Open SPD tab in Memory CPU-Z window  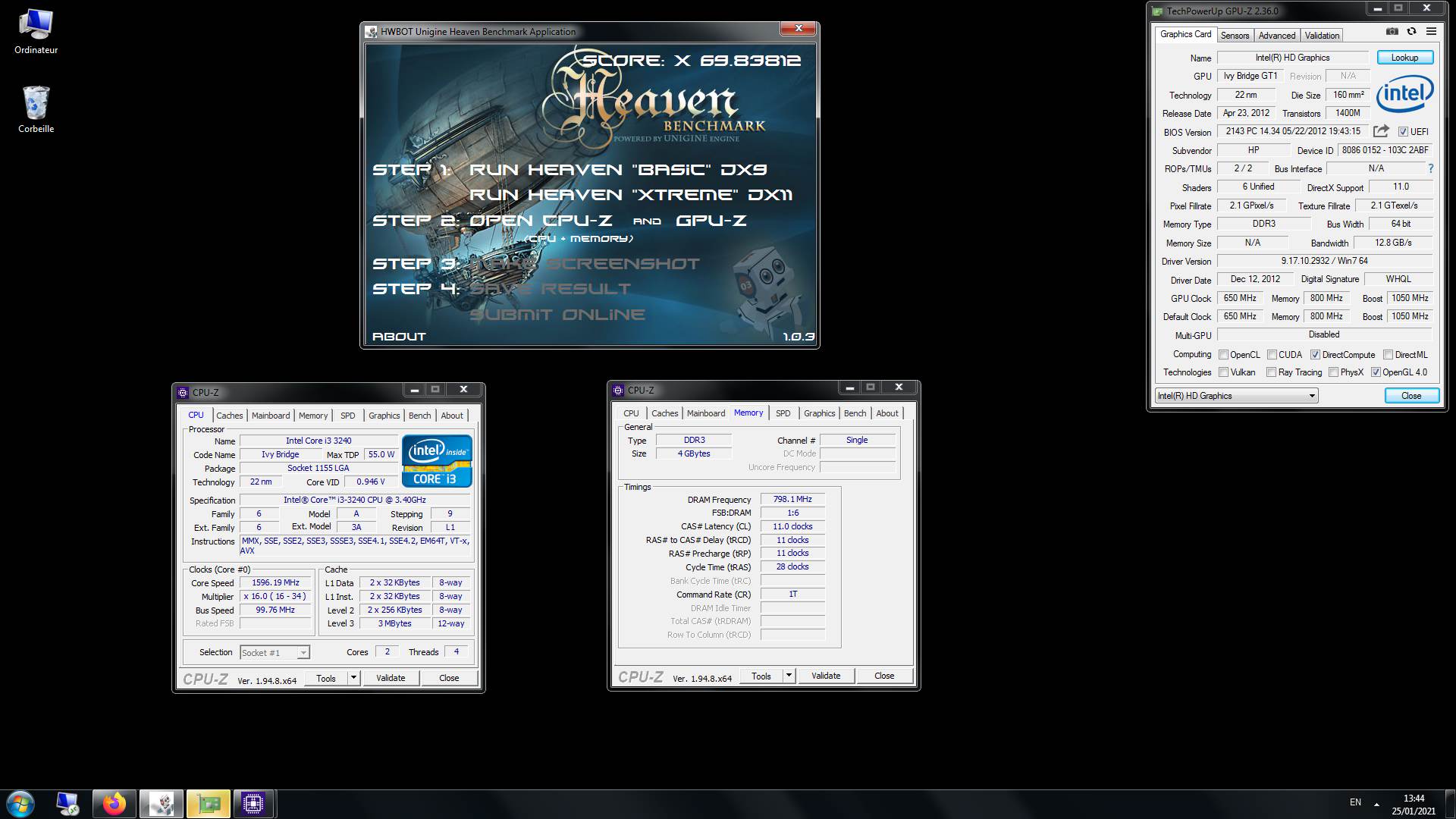point(783,413)
